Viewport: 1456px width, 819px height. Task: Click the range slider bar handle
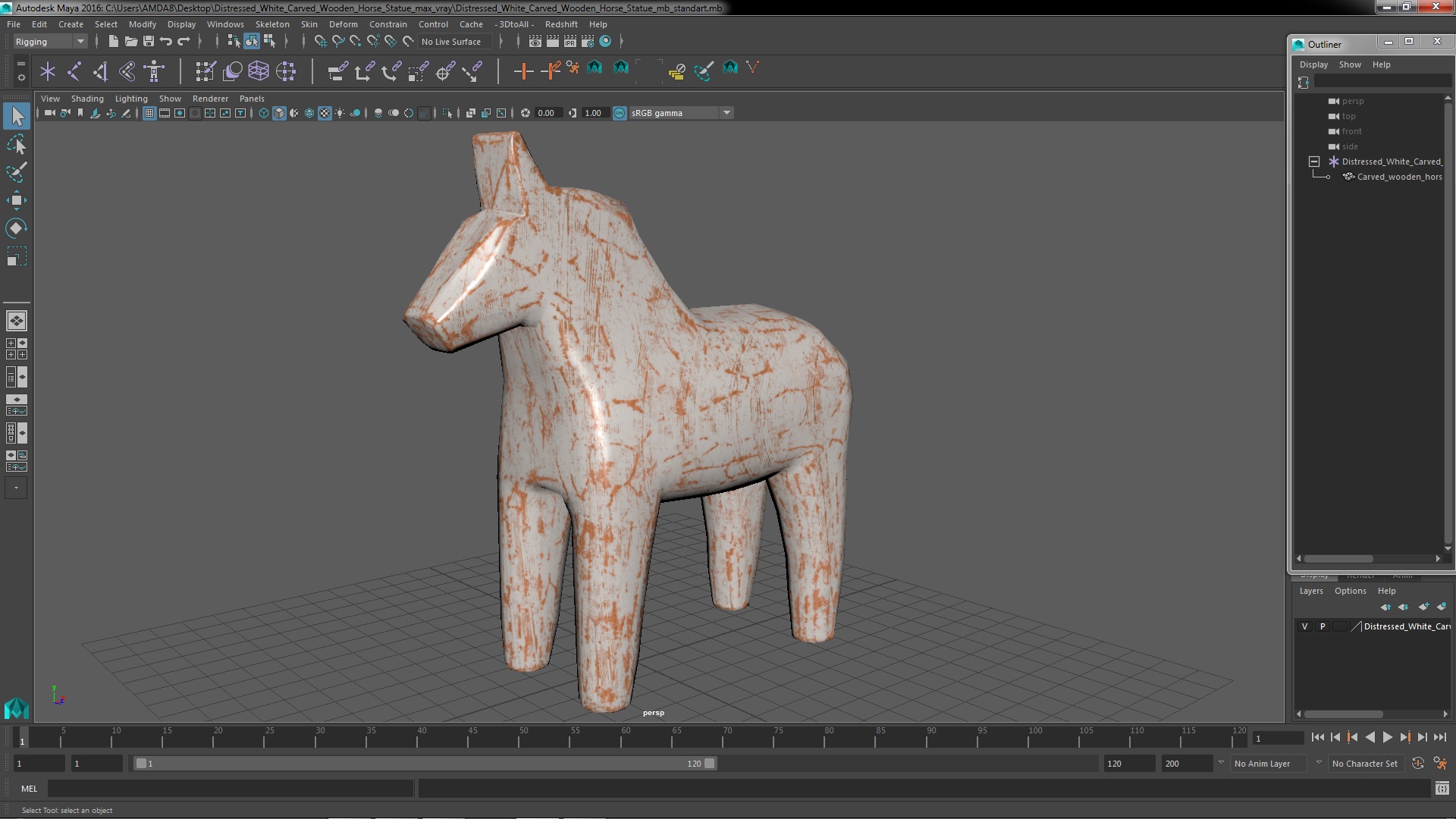coord(425,764)
